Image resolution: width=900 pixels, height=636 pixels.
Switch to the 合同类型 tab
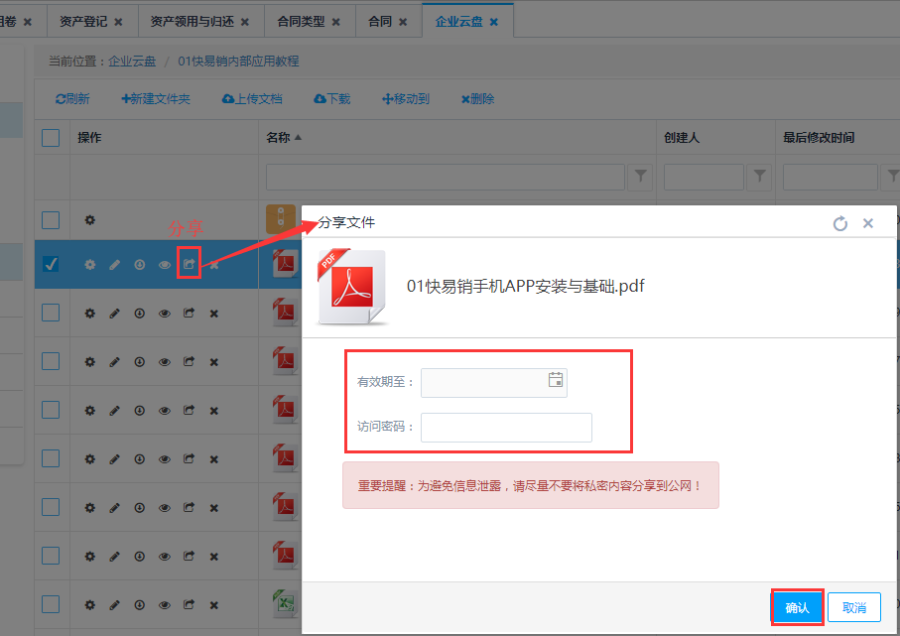click(301, 21)
